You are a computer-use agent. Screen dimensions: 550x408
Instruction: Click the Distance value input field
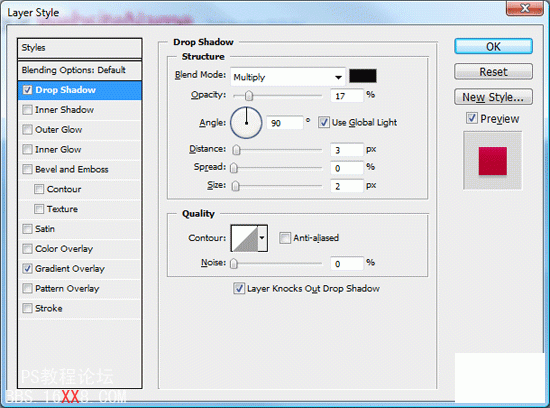[347, 150]
